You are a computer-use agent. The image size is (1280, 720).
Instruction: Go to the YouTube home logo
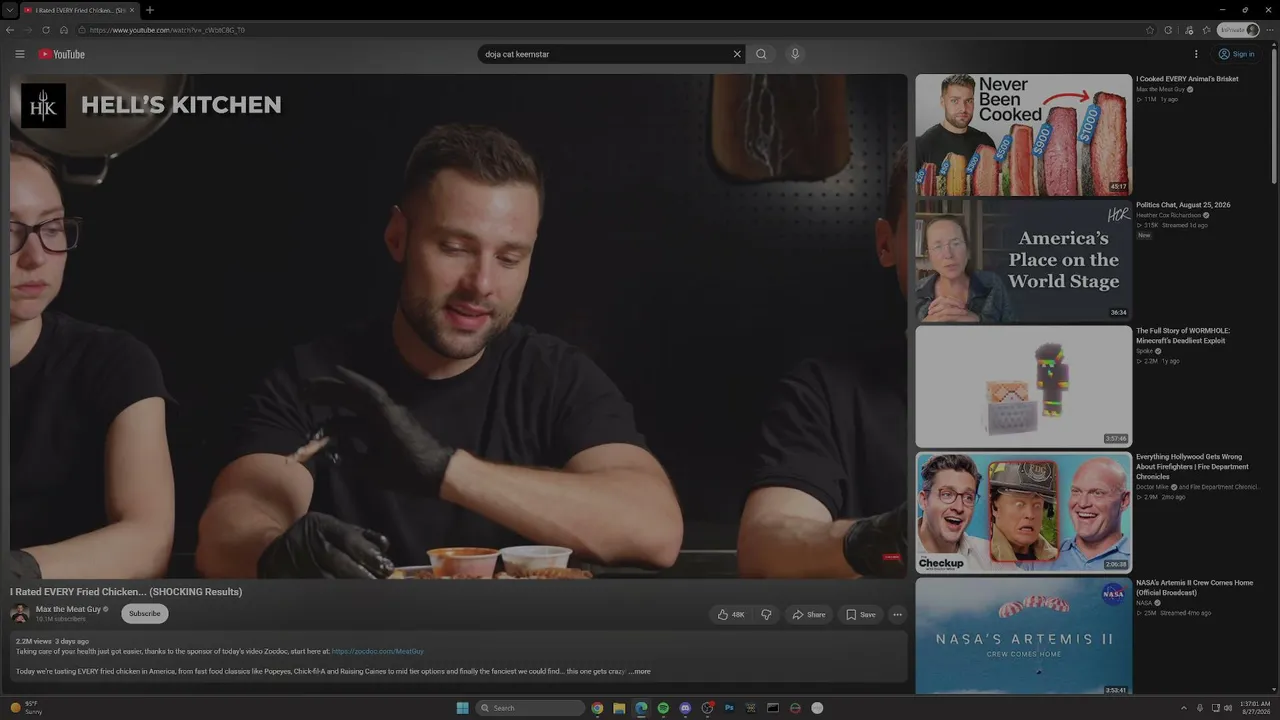[62, 54]
